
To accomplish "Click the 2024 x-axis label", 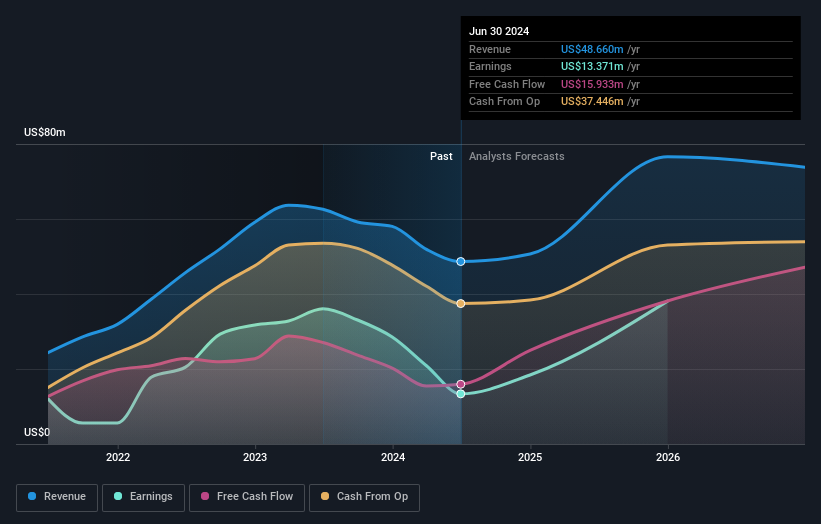I will [x=393, y=457].
